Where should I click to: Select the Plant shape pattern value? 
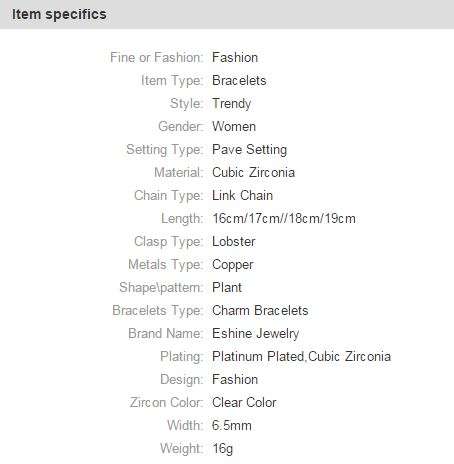click(x=227, y=287)
